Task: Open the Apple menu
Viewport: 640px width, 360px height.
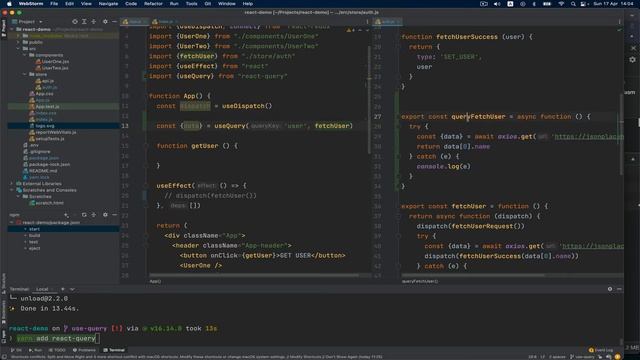Action: click(9, 4)
